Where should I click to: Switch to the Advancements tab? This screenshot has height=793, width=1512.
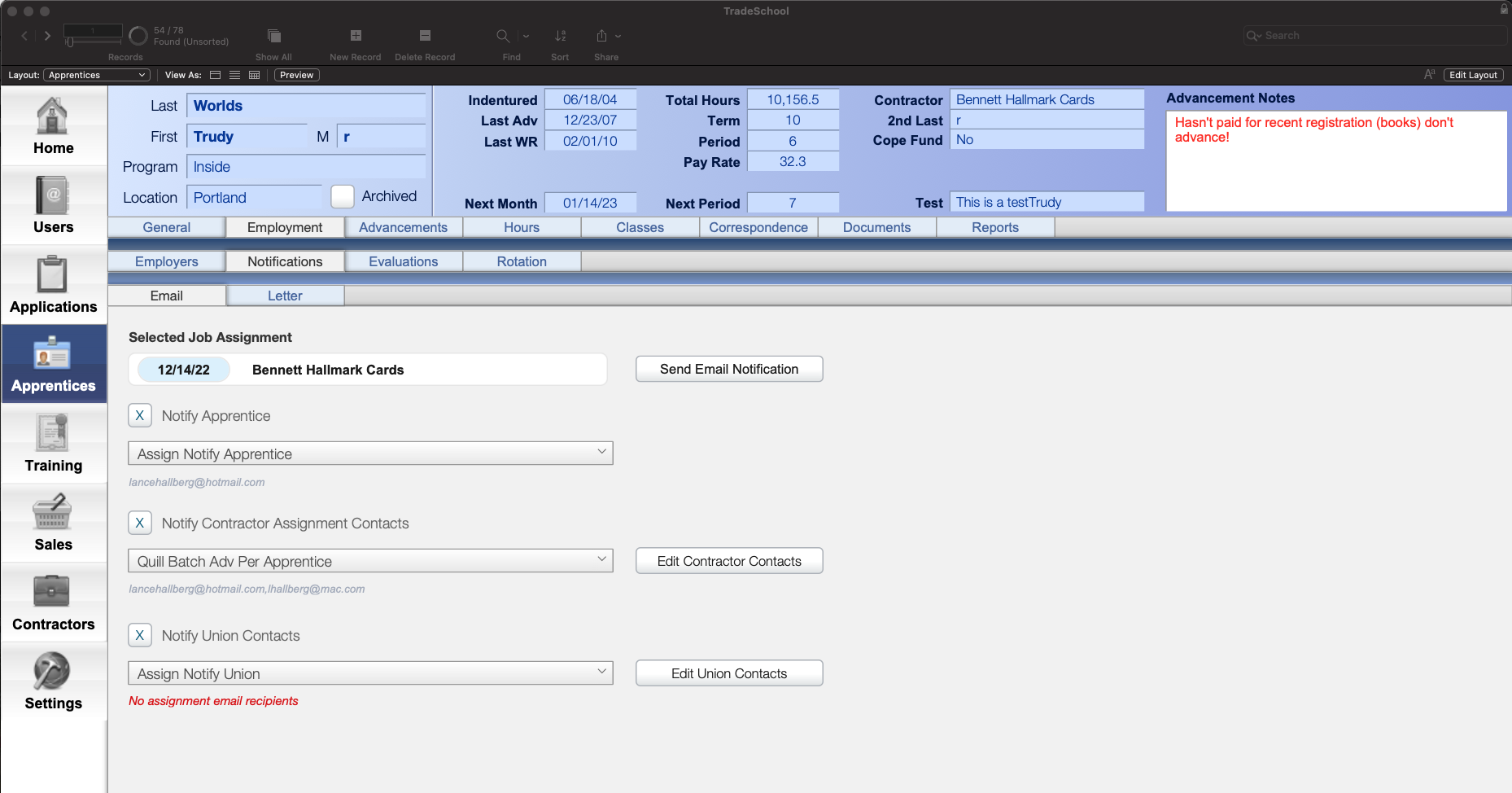click(x=404, y=227)
